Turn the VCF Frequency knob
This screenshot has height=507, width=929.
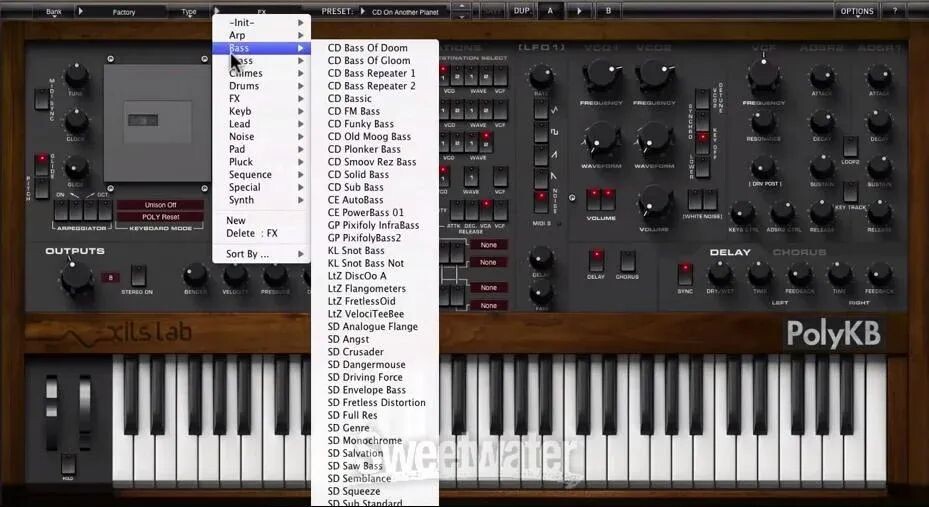pos(763,76)
